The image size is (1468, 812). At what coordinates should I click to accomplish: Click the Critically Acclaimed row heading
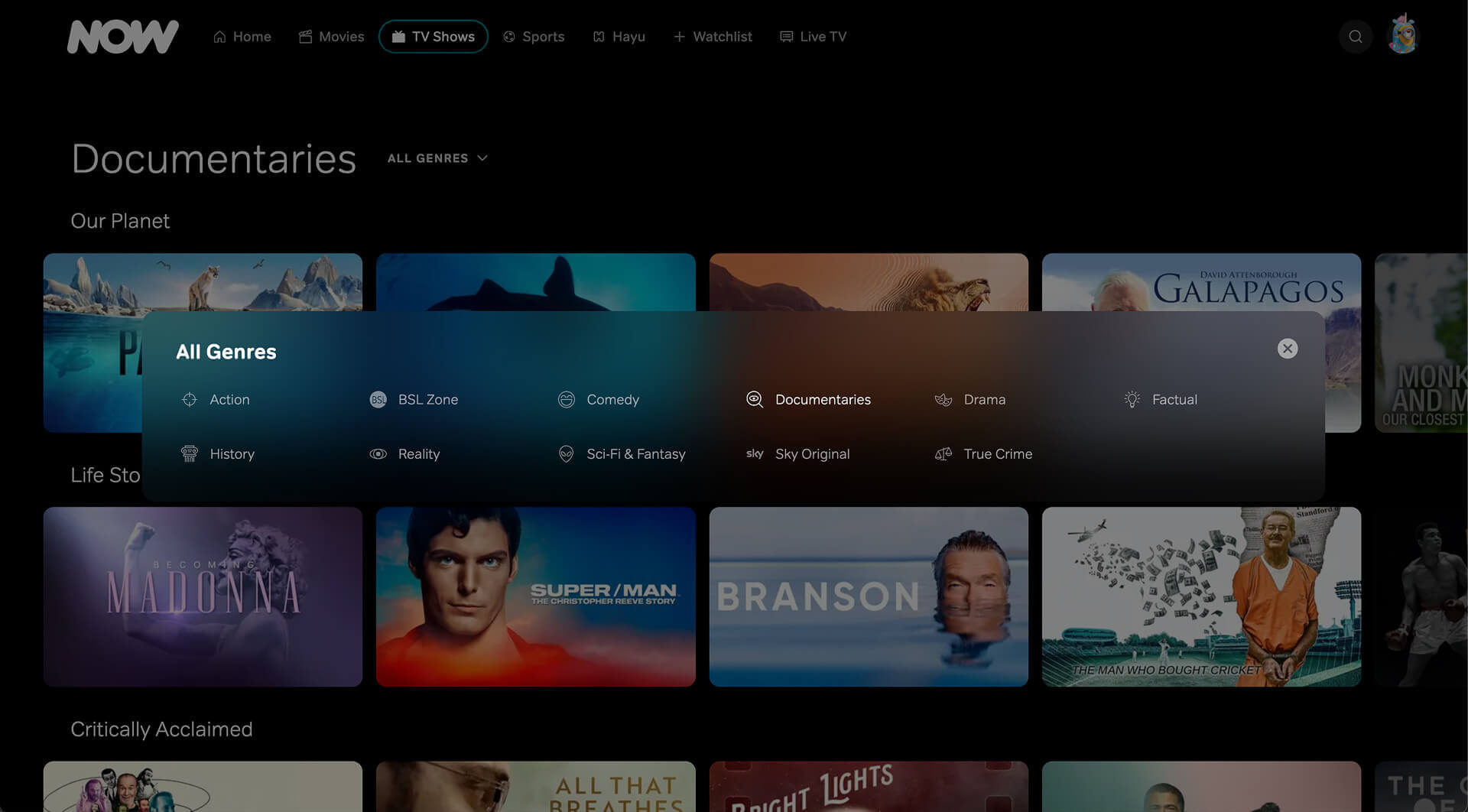[161, 729]
